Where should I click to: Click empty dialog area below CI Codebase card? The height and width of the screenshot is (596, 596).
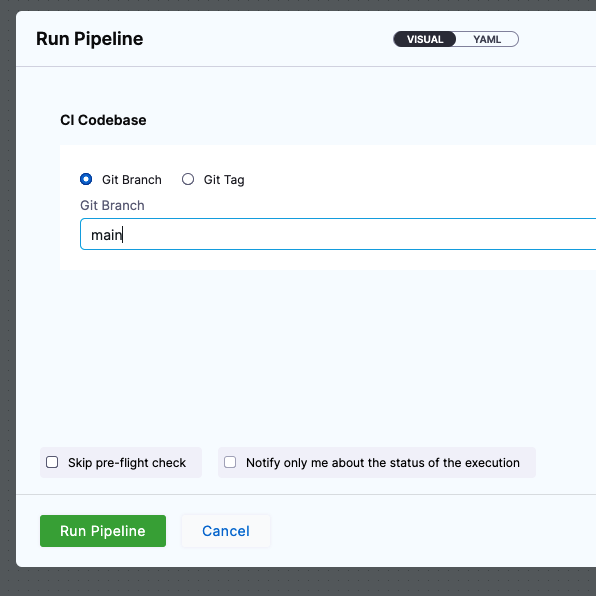coord(304,353)
